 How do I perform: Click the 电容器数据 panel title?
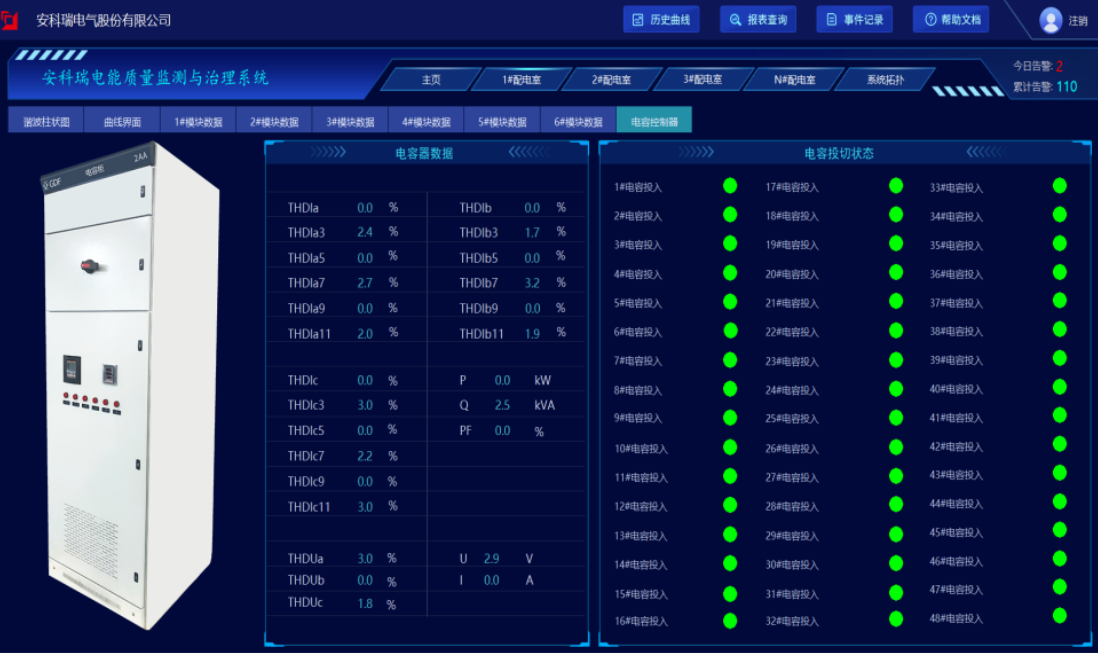(x=424, y=153)
